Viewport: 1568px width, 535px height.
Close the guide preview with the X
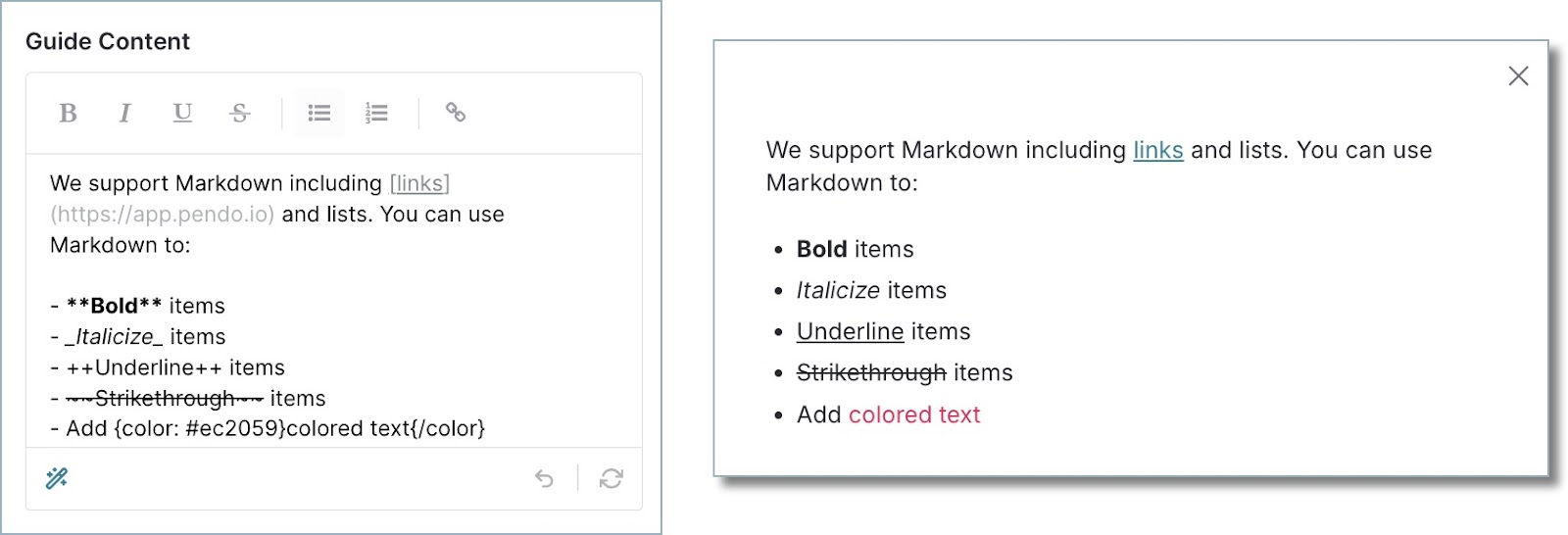(1518, 75)
